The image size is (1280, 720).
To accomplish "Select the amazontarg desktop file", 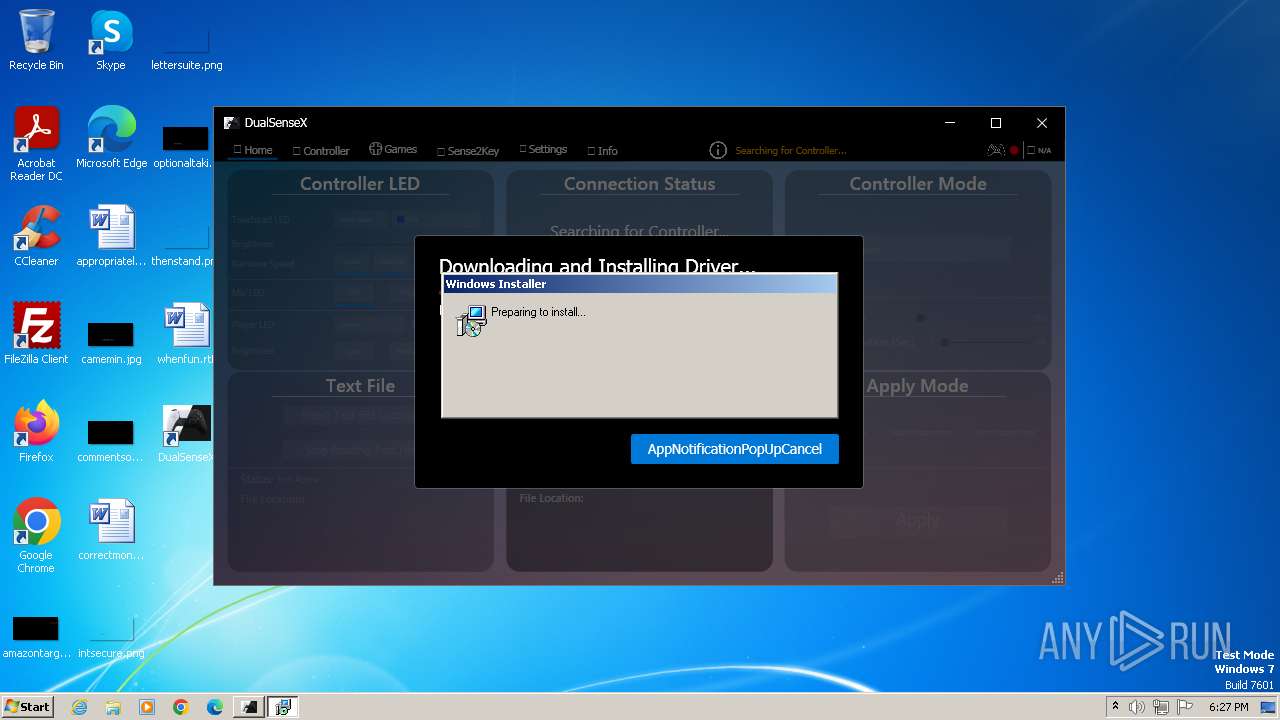I will click(36, 638).
